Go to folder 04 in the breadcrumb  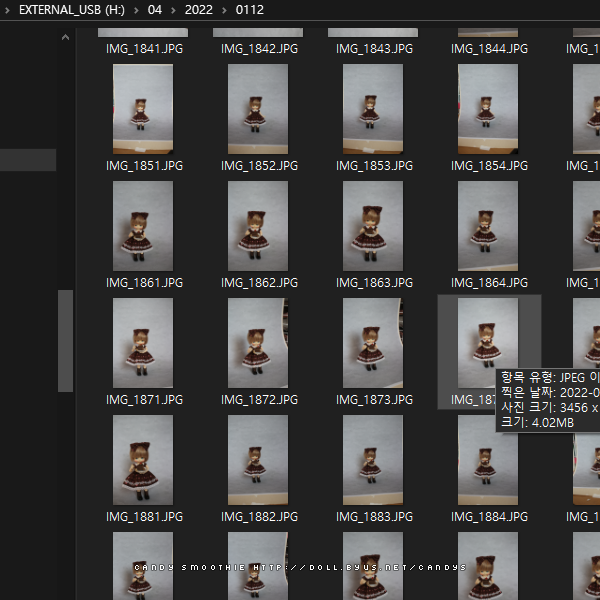pos(155,10)
